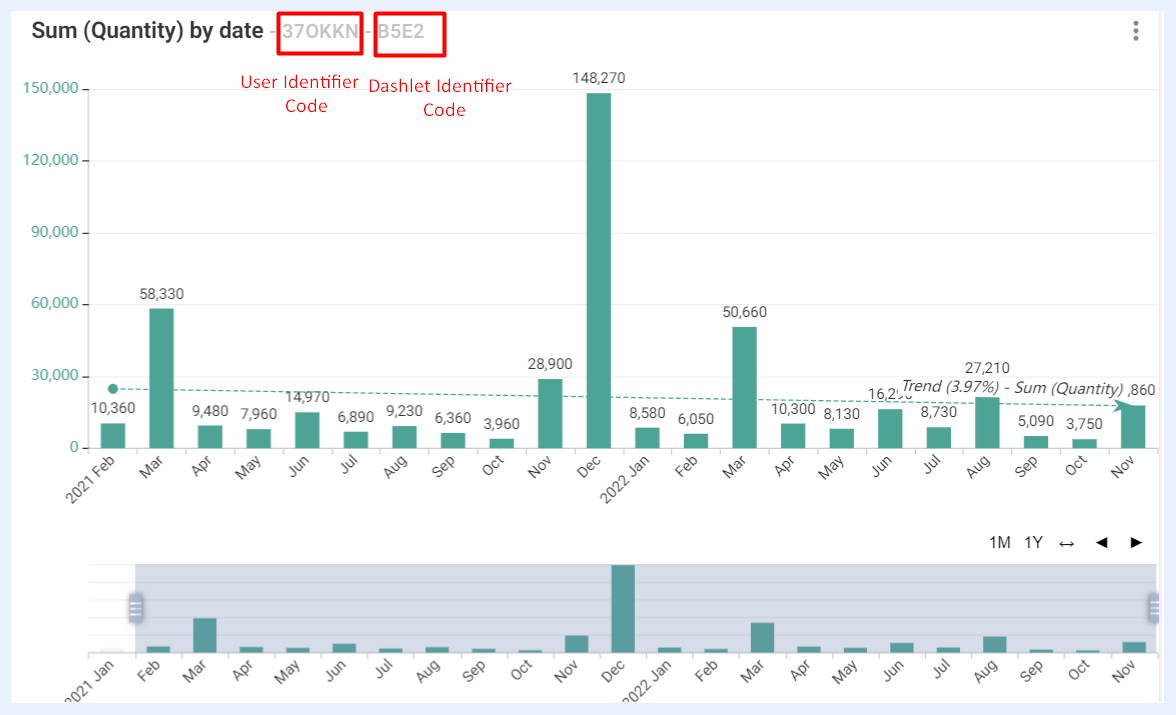Grab the right range slider handle

click(x=1154, y=608)
